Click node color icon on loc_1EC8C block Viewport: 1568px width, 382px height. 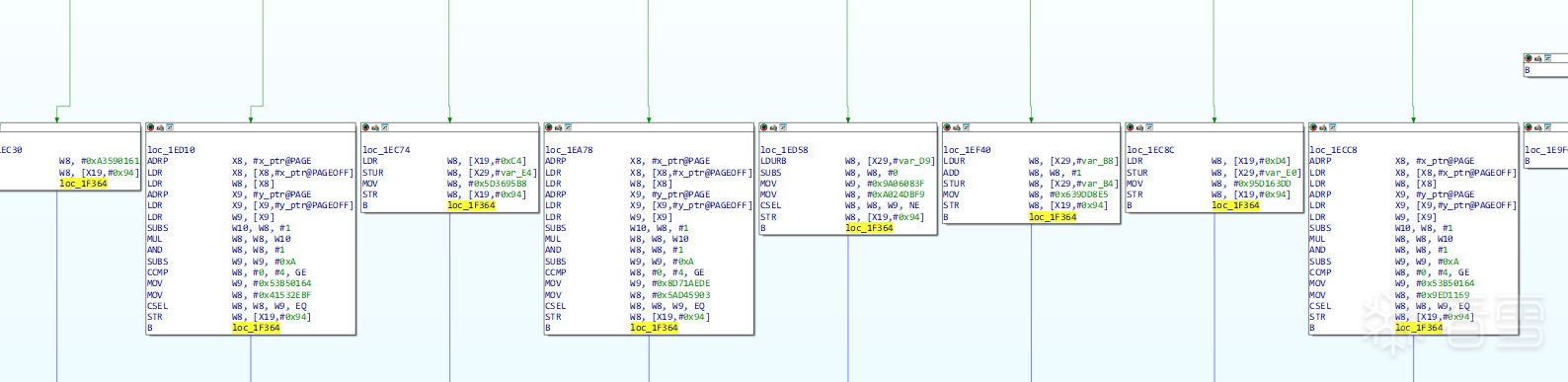click(1131, 127)
